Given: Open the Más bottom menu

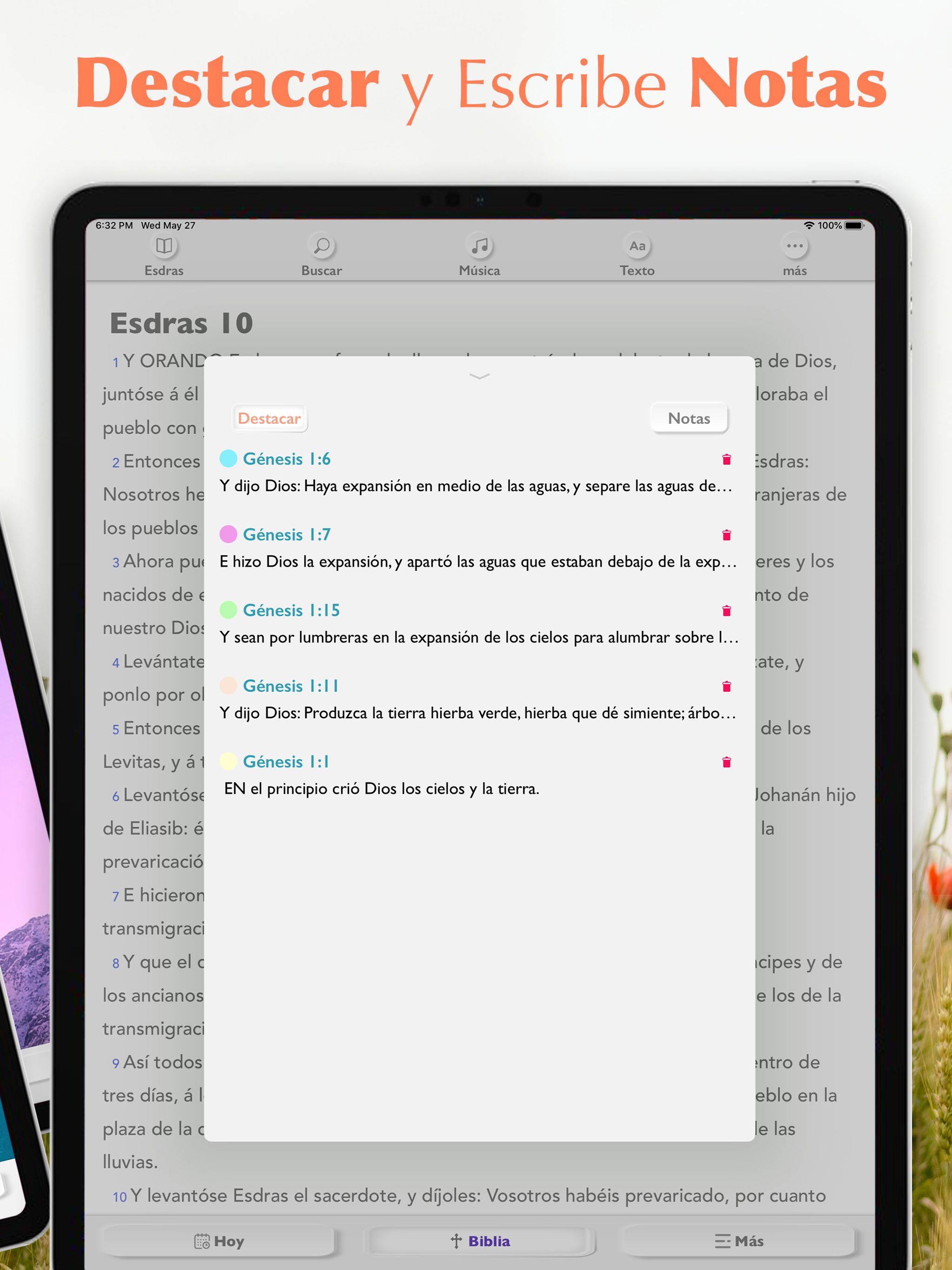Looking at the screenshot, I should [739, 1241].
